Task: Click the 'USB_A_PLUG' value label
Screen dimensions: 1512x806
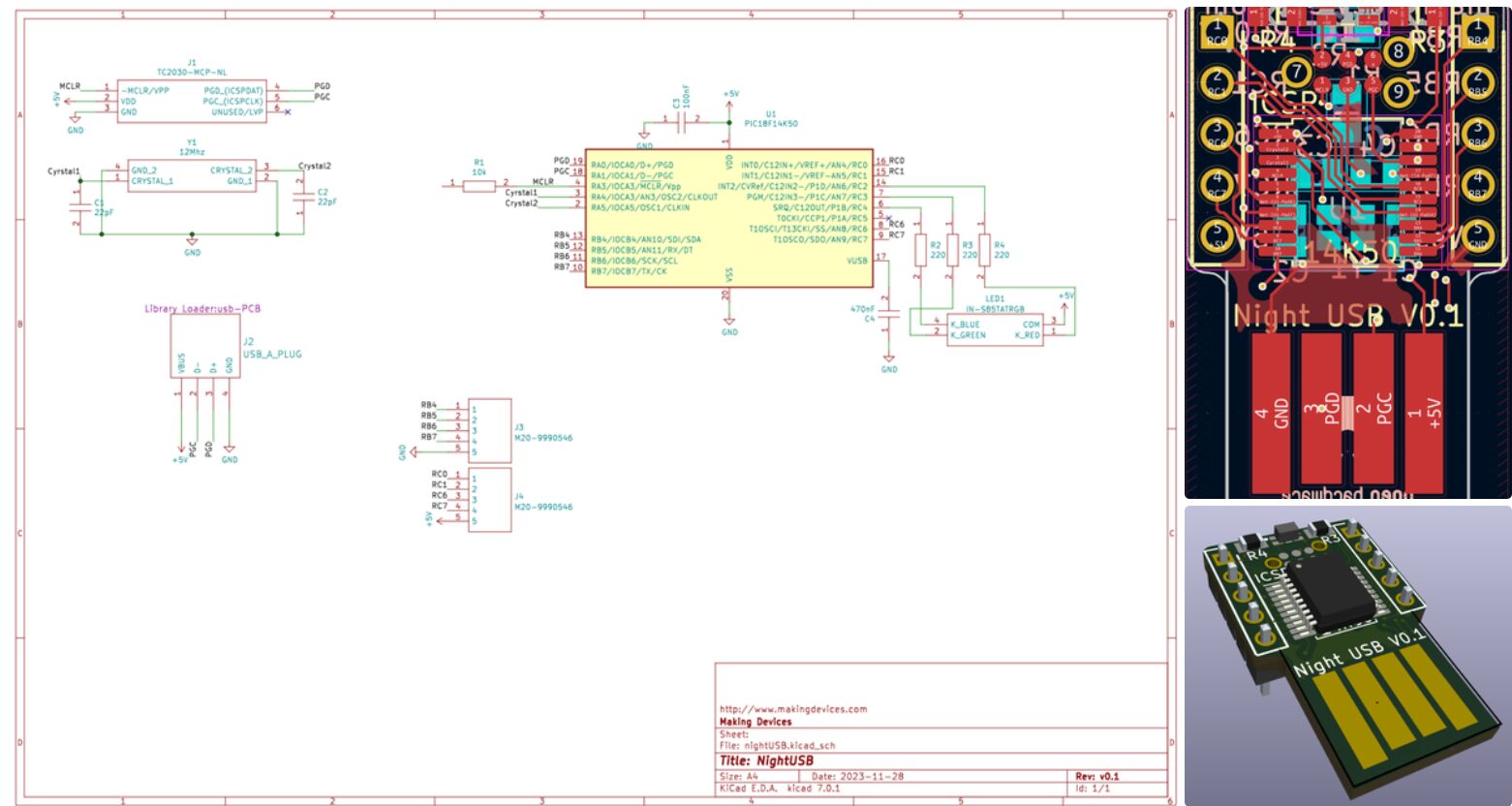Action: point(272,355)
